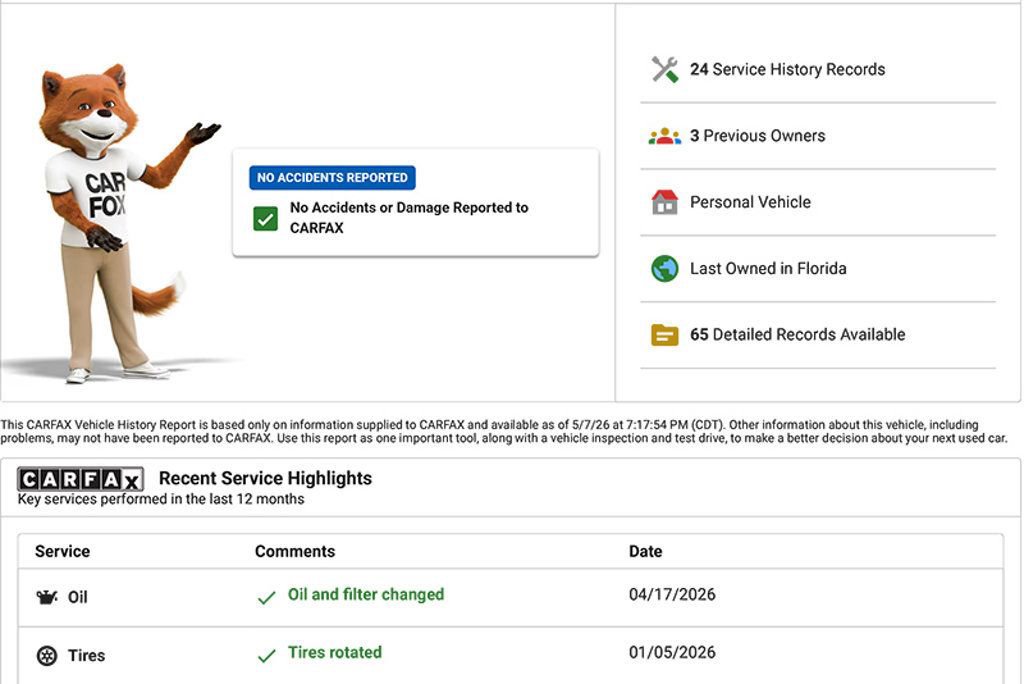Open 3 Previous Owners entry
The width and height of the screenshot is (1024, 684).
[x=758, y=136]
